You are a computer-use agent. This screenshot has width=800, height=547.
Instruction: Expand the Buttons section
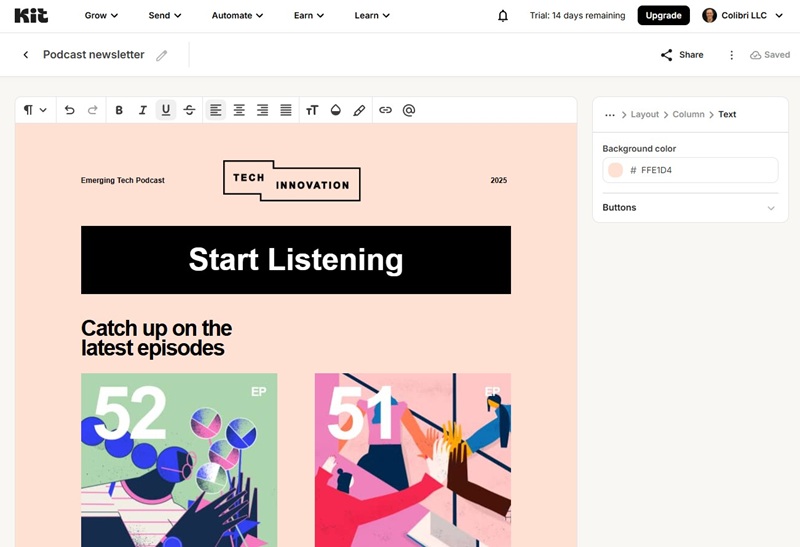[690, 208]
